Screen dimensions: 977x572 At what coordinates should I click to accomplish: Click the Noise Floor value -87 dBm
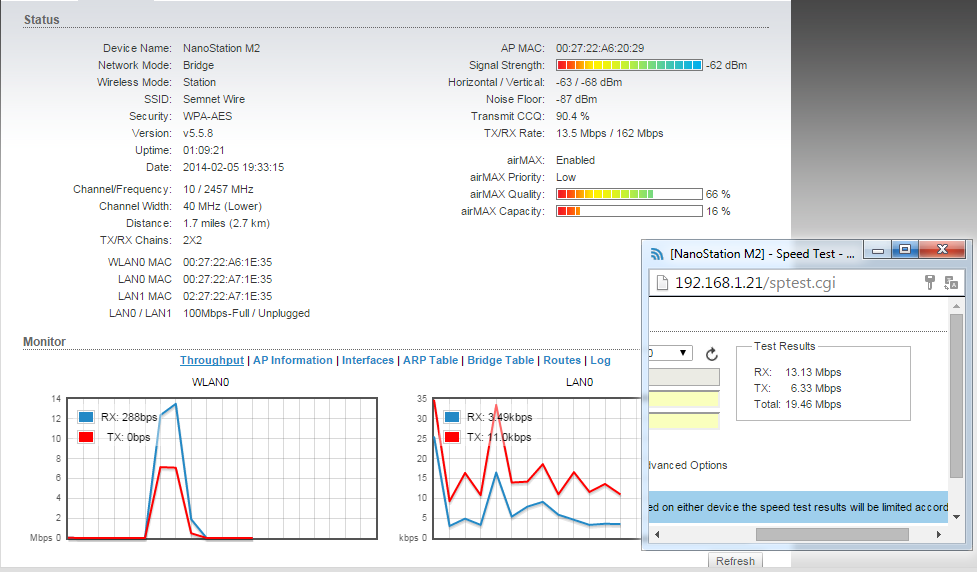pos(576,99)
